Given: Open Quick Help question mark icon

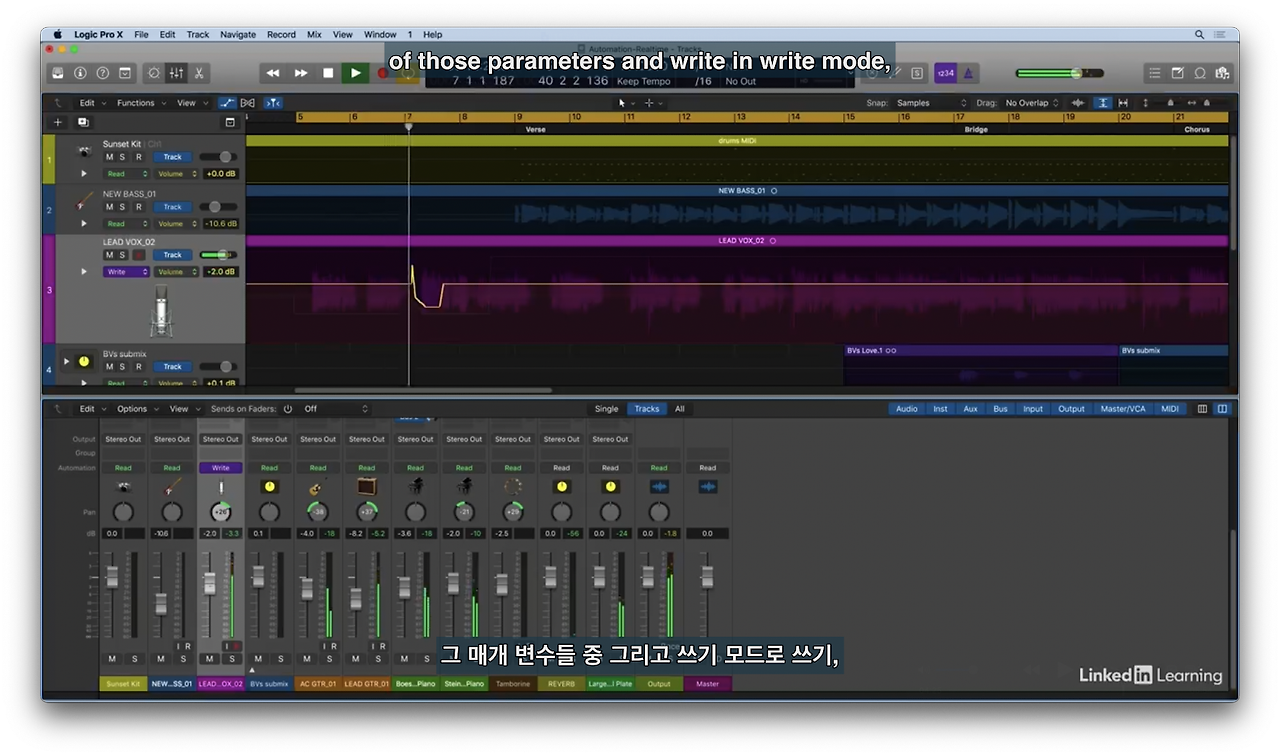Looking at the screenshot, I should 102,73.
